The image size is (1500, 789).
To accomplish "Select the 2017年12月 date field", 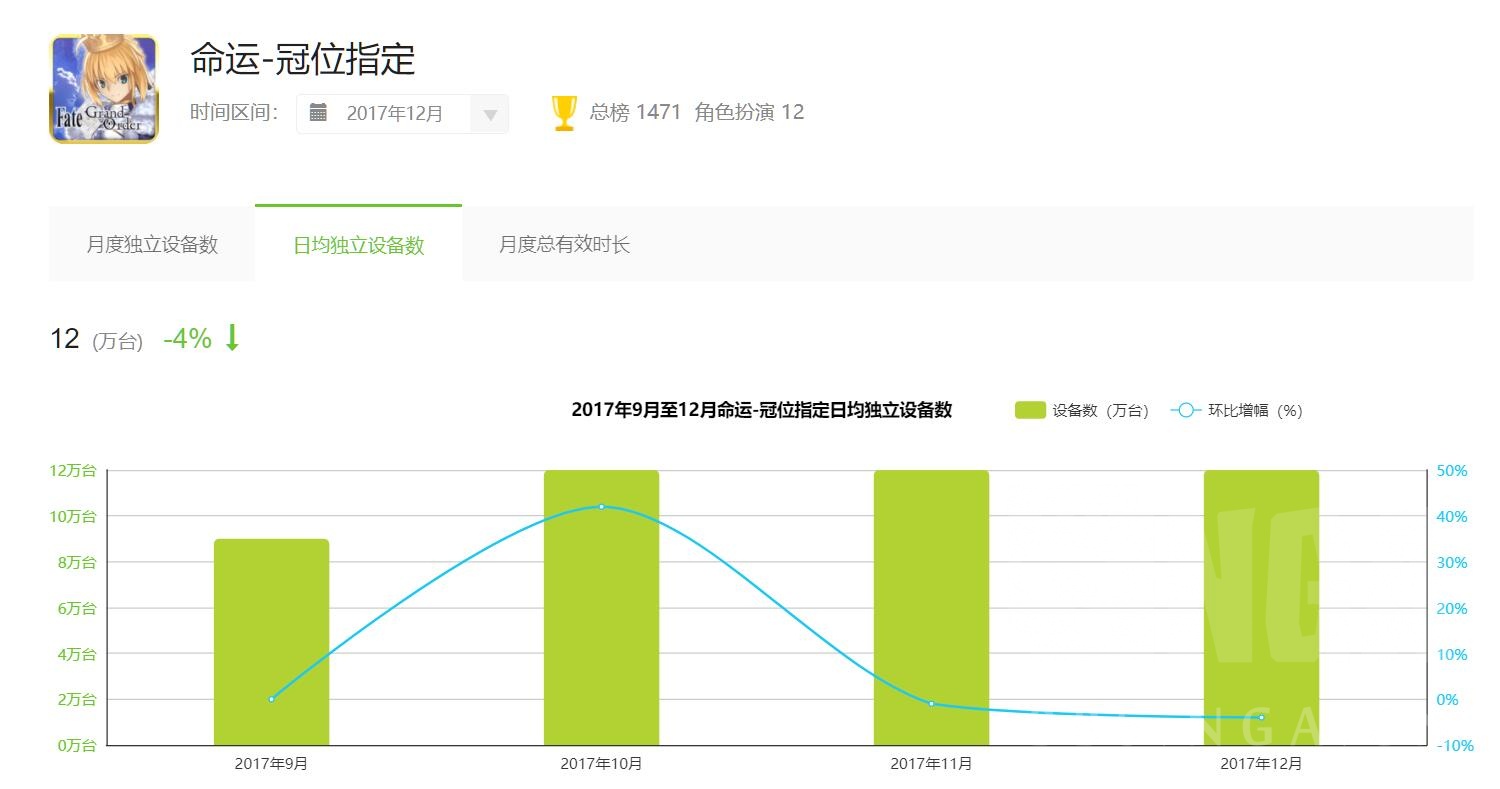I will (395, 114).
